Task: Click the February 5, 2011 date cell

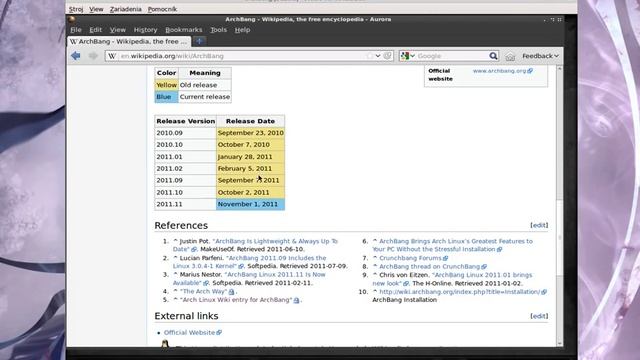Action: tap(250, 168)
